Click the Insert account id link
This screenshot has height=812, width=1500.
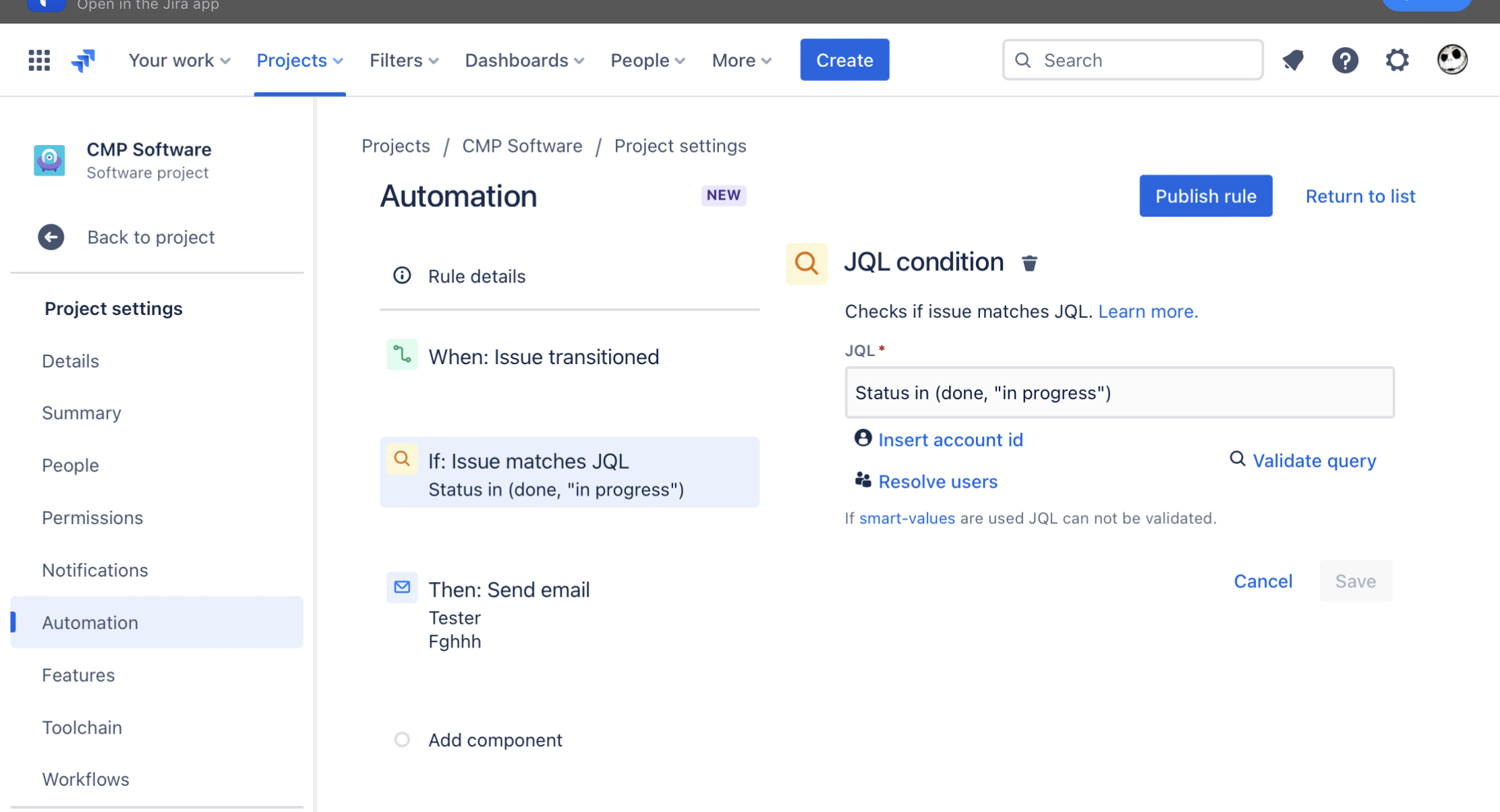tap(950, 440)
